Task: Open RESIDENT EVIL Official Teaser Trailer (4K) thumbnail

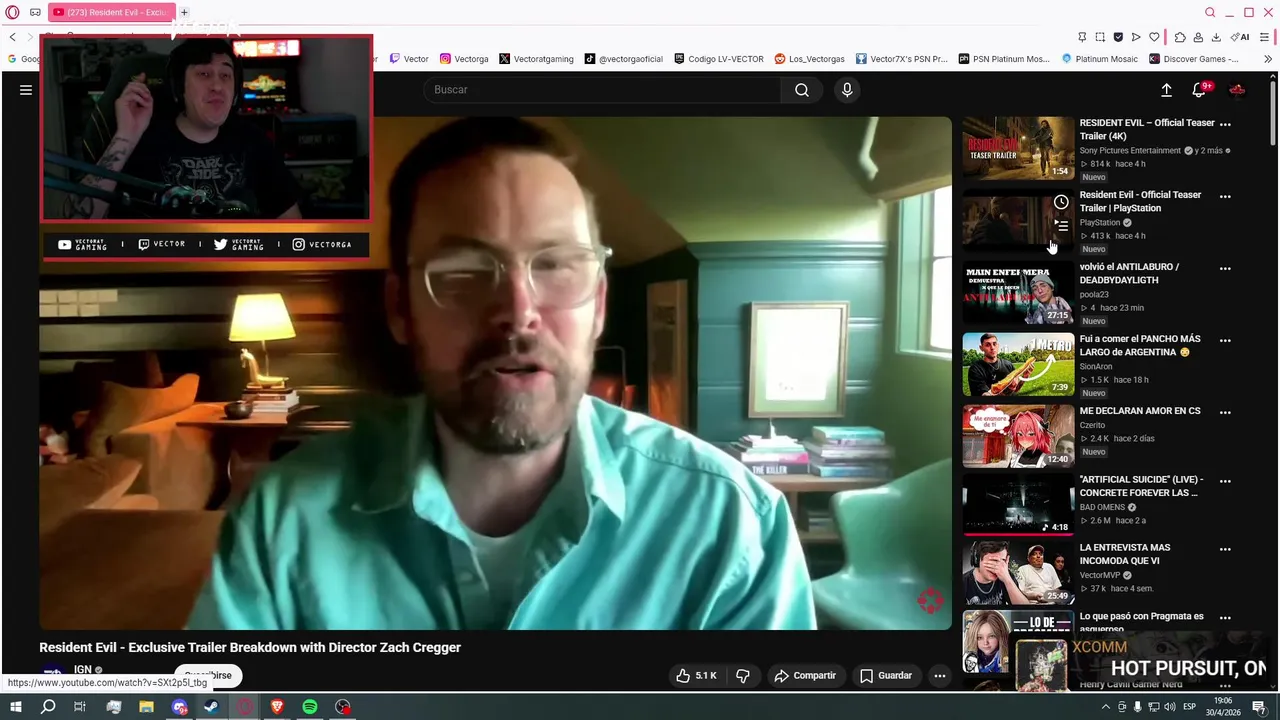Action: [x=1018, y=149]
